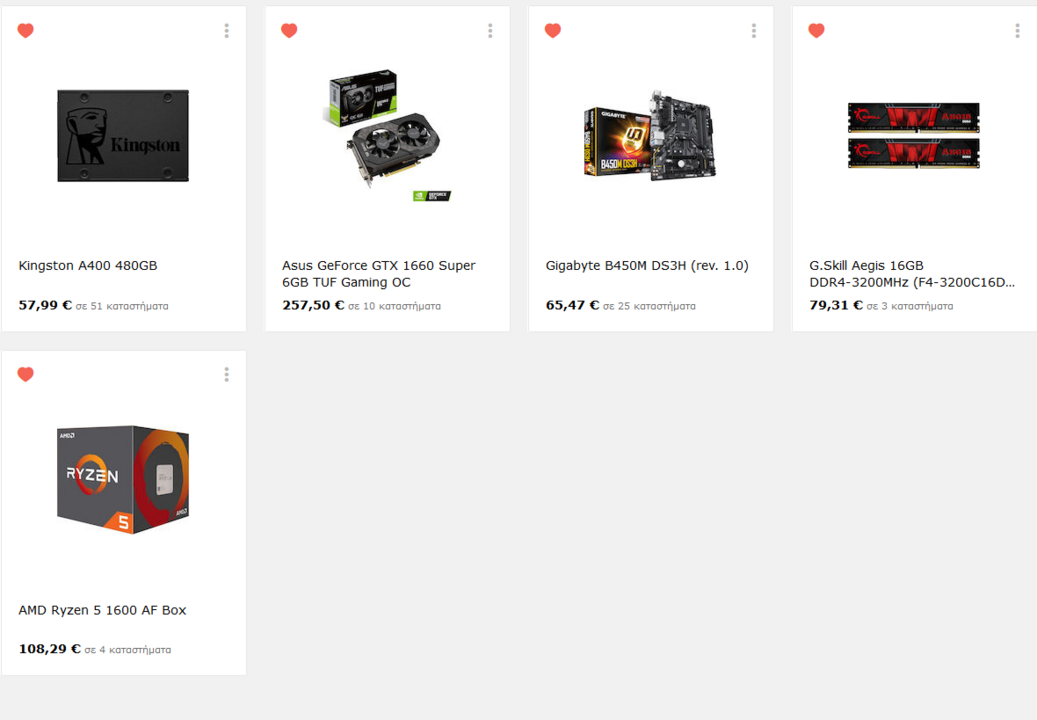
Task: Open Asus GeForce GTX 1660 Super title link
Action: (379, 274)
